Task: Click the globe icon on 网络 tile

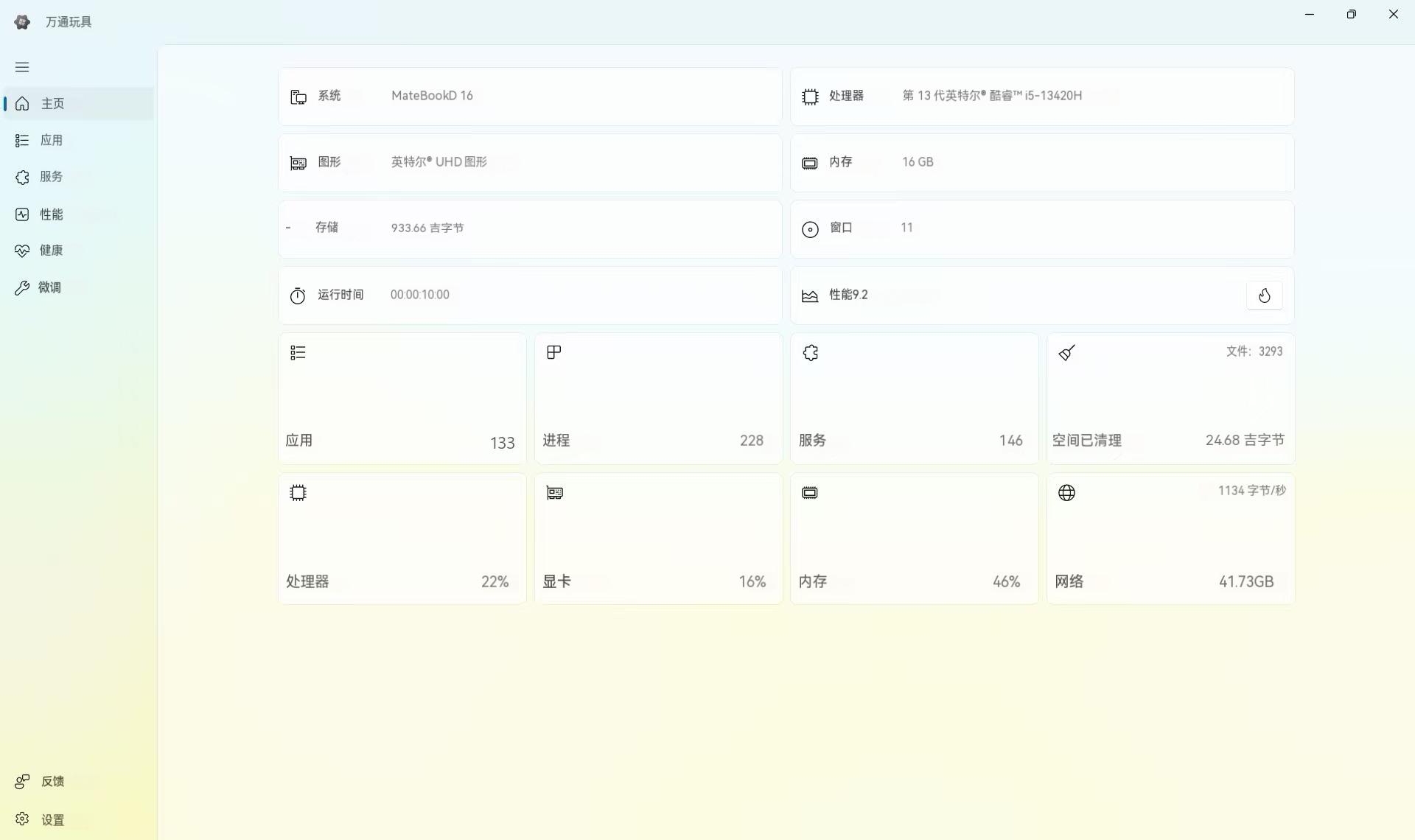Action: (x=1066, y=493)
